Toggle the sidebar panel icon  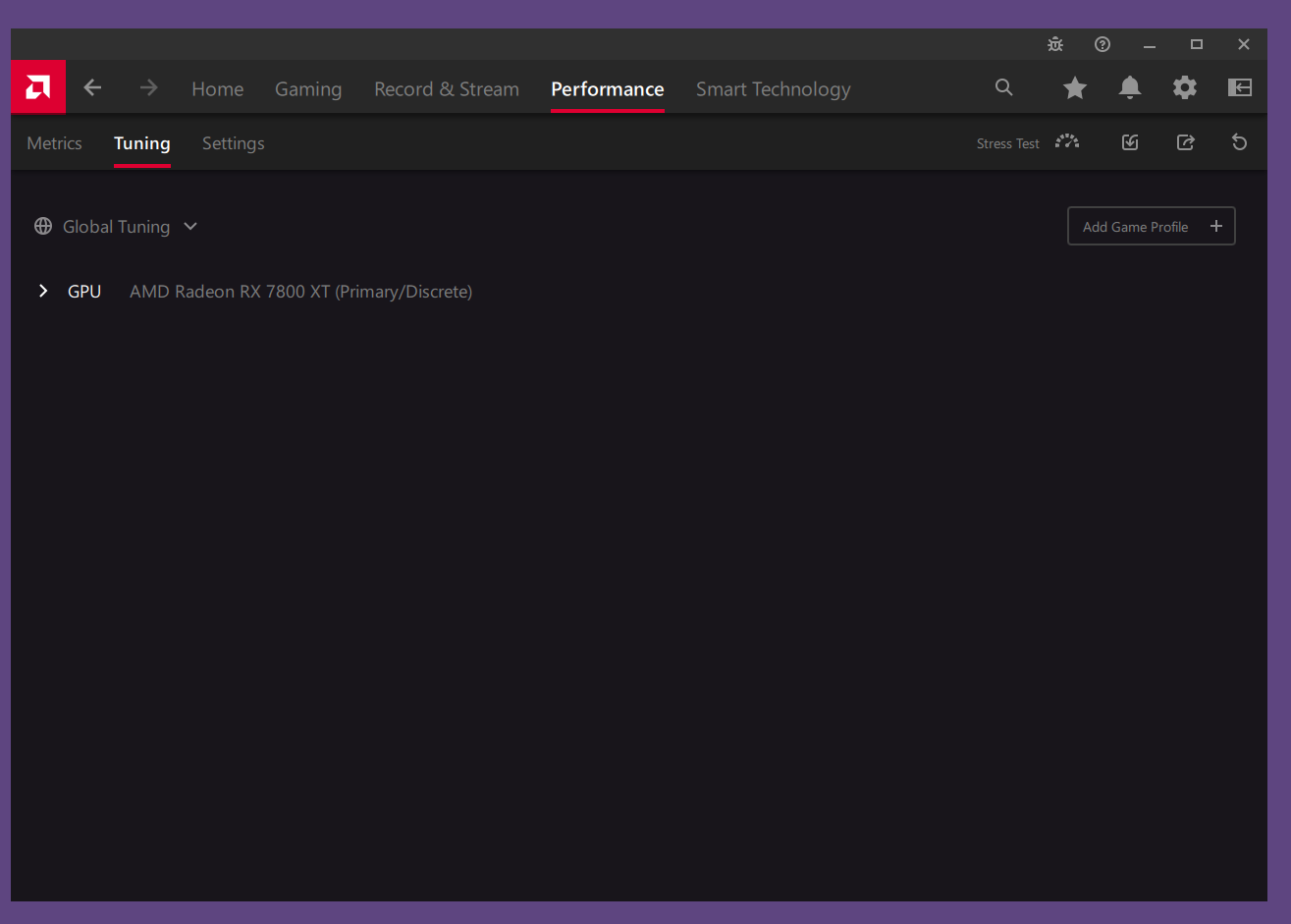pyautogui.click(x=1240, y=88)
